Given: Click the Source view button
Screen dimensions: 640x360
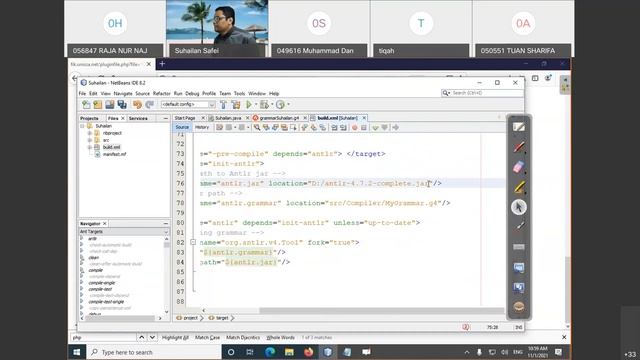Looking at the screenshot, I should [182, 127].
